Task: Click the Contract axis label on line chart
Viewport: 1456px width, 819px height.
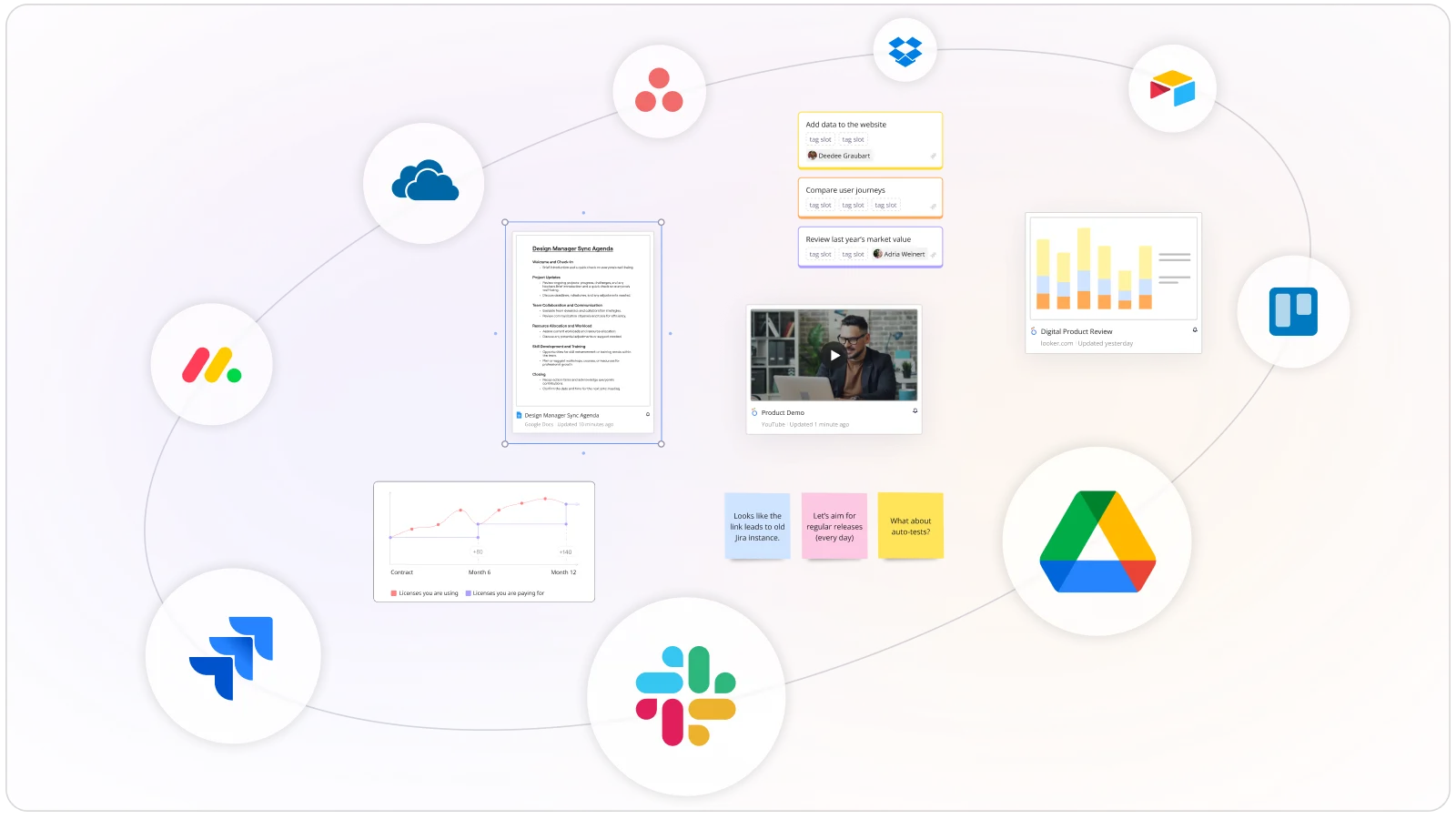Action: click(x=401, y=572)
